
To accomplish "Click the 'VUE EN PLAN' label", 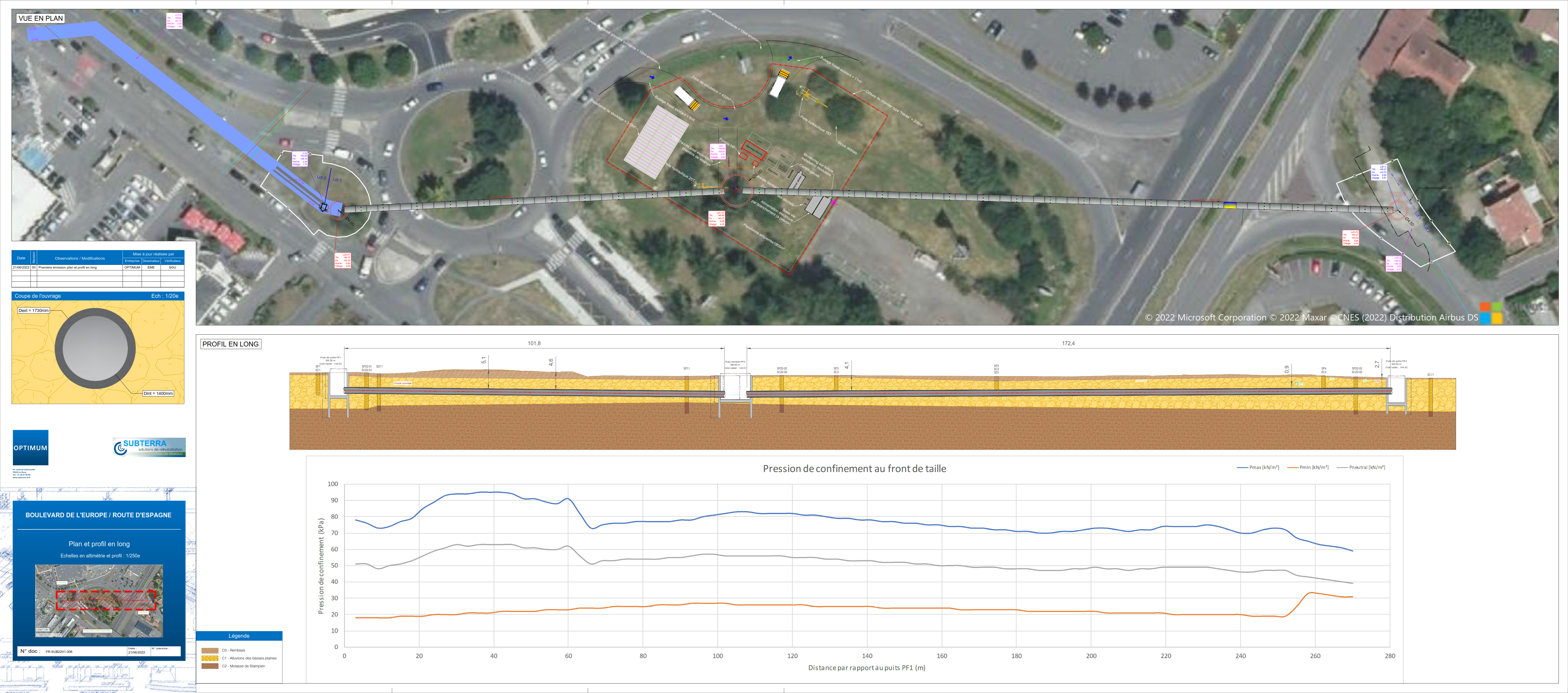I will pyautogui.click(x=41, y=18).
